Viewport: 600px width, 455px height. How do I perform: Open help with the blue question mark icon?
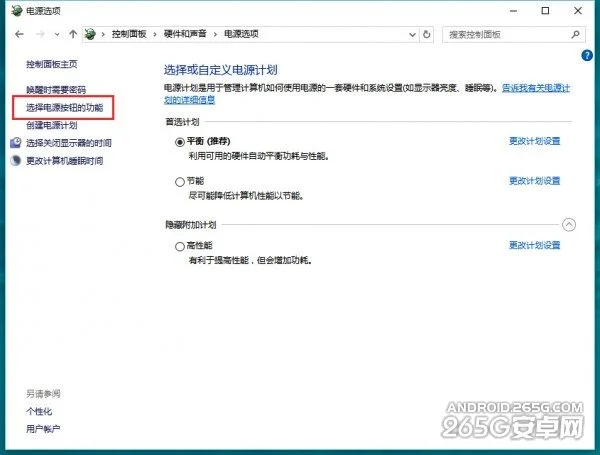[x=586, y=55]
